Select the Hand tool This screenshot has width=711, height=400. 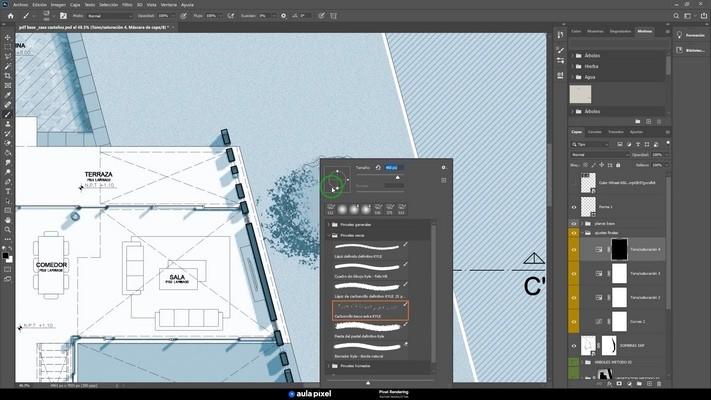click(8, 220)
